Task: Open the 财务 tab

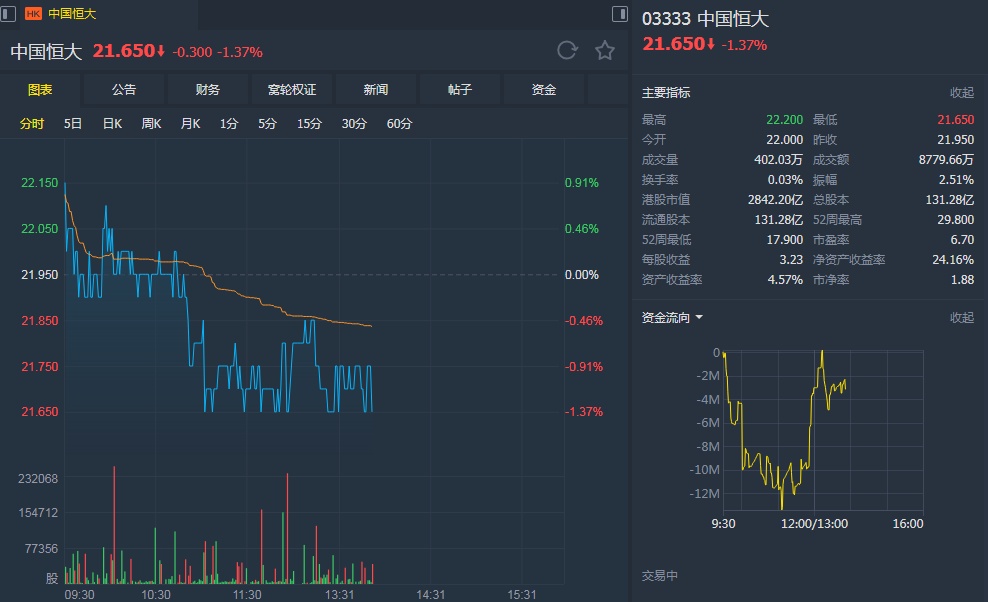Action: pyautogui.click(x=208, y=90)
